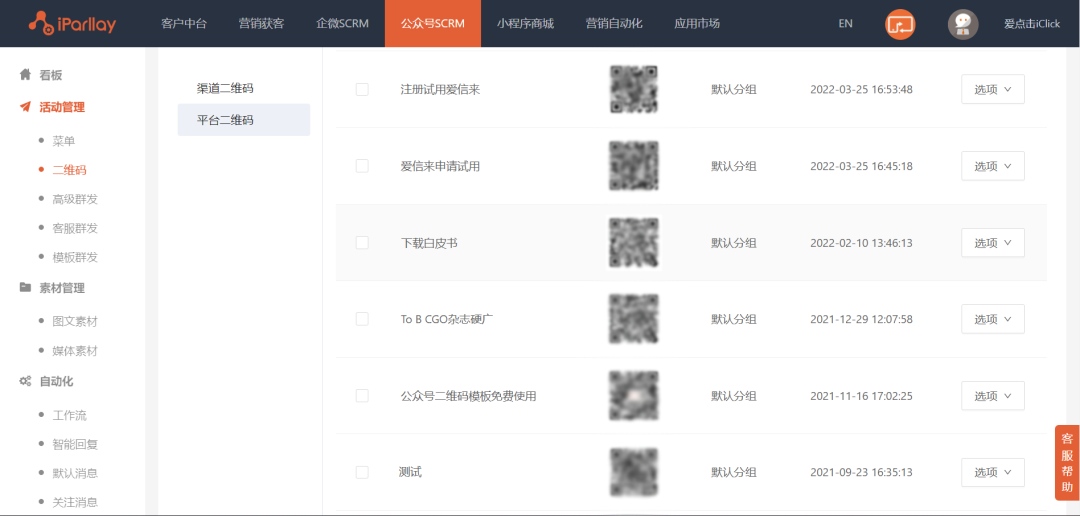The width and height of the screenshot is (1080, 516).
Task: Click the name To B CGO杂志硬广
Action: [447, 320]
